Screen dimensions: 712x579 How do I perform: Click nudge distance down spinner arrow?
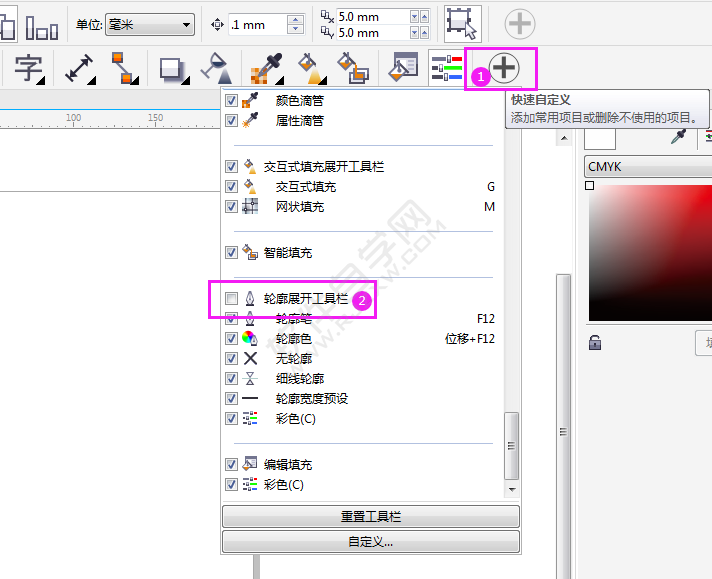(x=295, y=29)
